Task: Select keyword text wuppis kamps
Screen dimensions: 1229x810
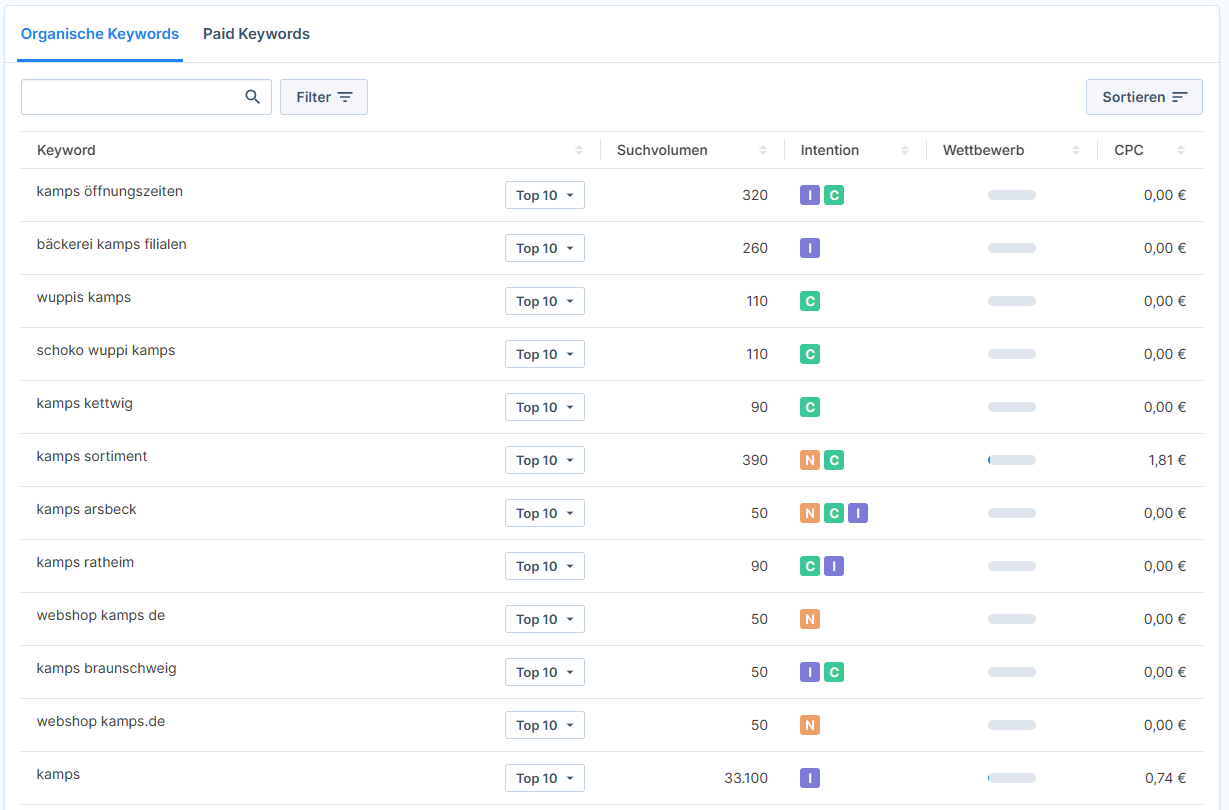Action: point(84,297)
